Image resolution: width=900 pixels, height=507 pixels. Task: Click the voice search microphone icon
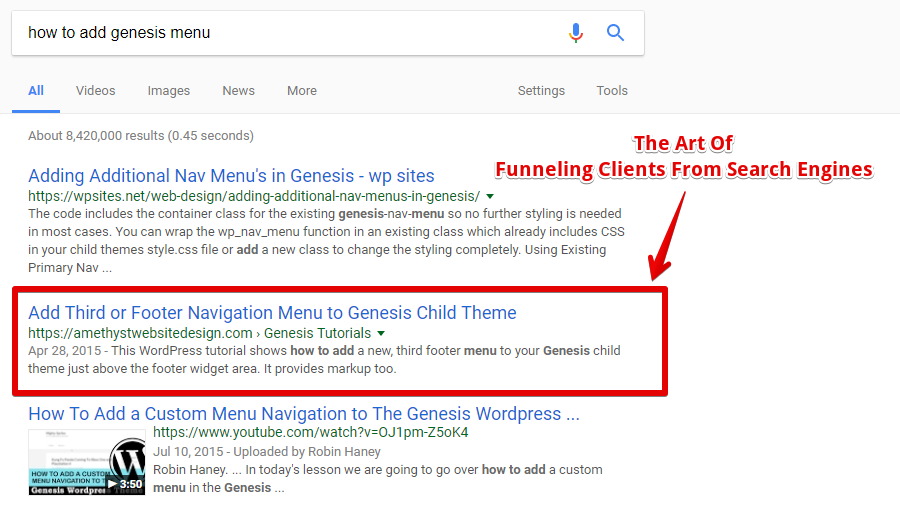tap(575, 33)
